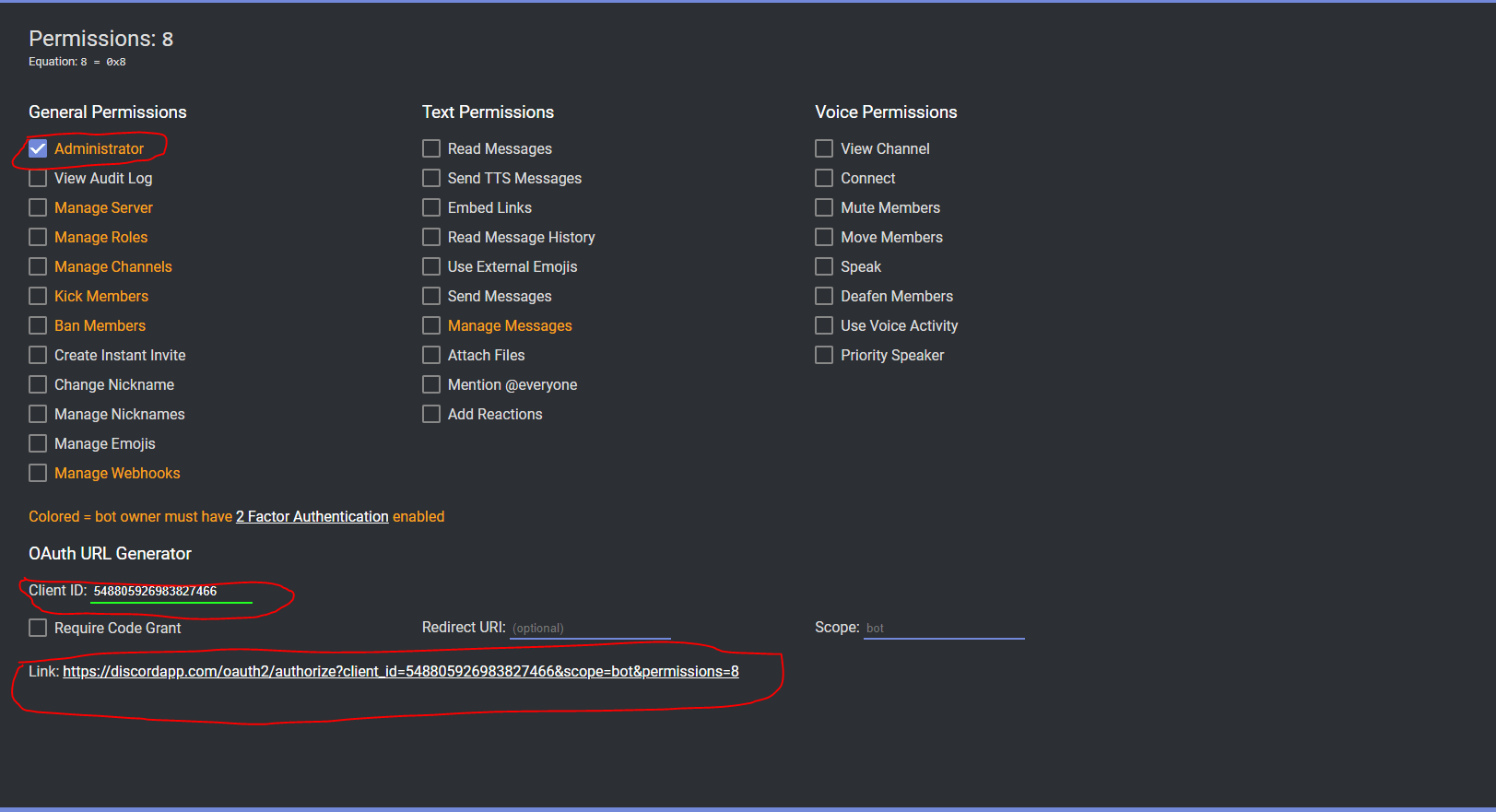Select the Permissions: 8 heading text
Viewport: 1496px width, 812px height.
[101, 39]
